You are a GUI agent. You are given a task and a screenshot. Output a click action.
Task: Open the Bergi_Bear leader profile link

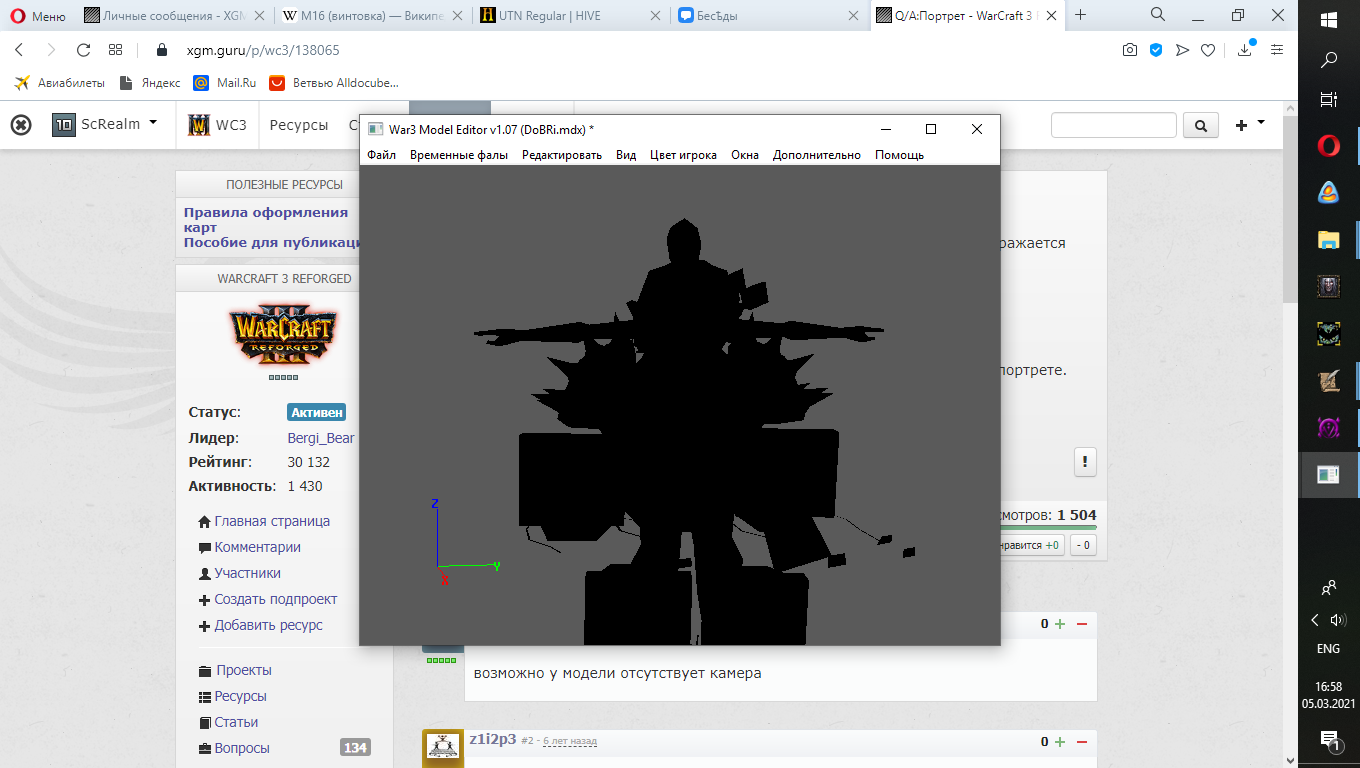(321, 438)
